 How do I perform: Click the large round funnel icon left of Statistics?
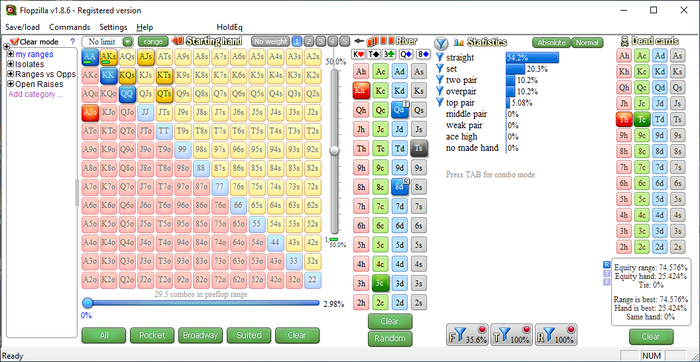441,43
